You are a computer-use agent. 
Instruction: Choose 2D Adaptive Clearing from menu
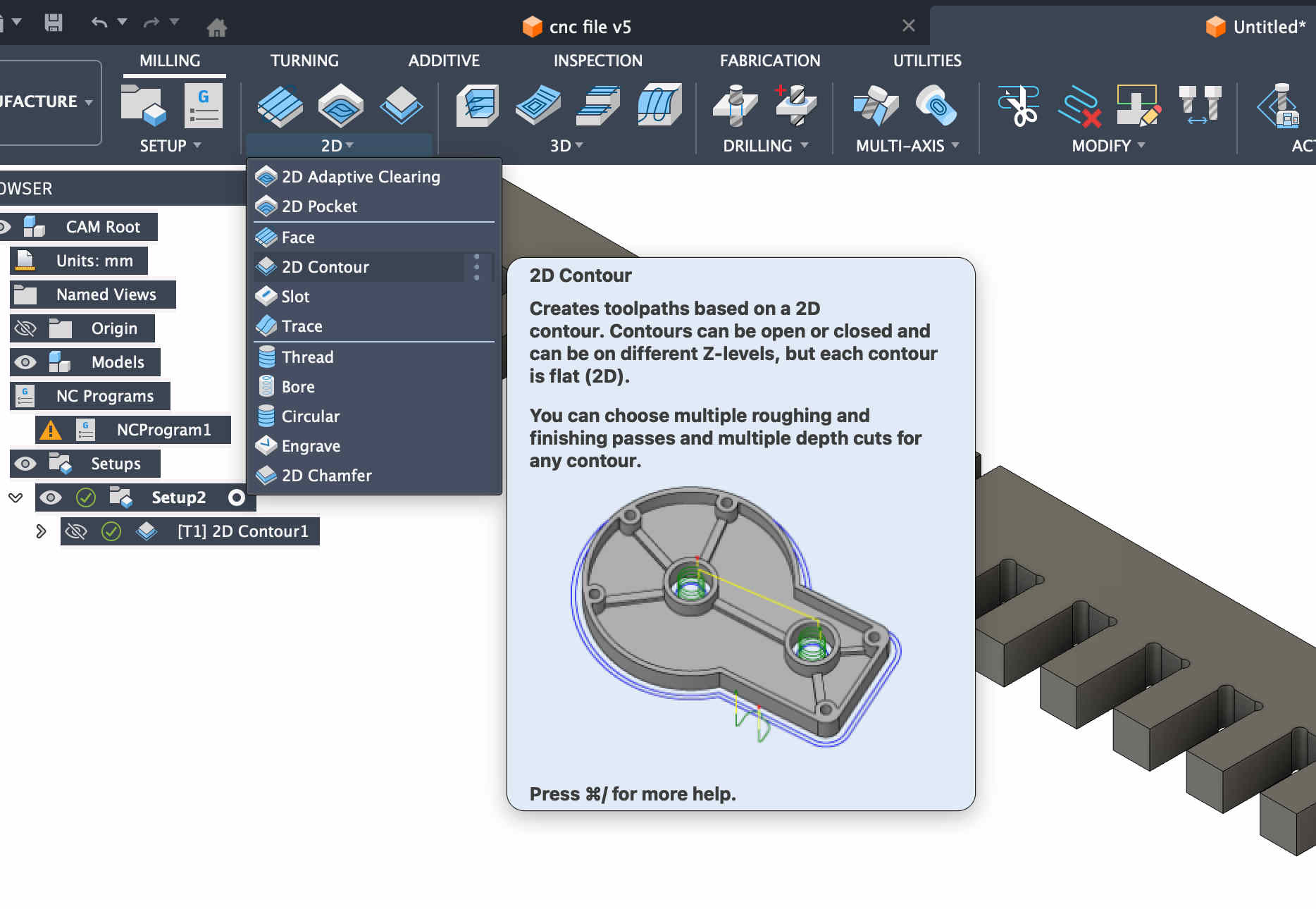pos(374,177)
